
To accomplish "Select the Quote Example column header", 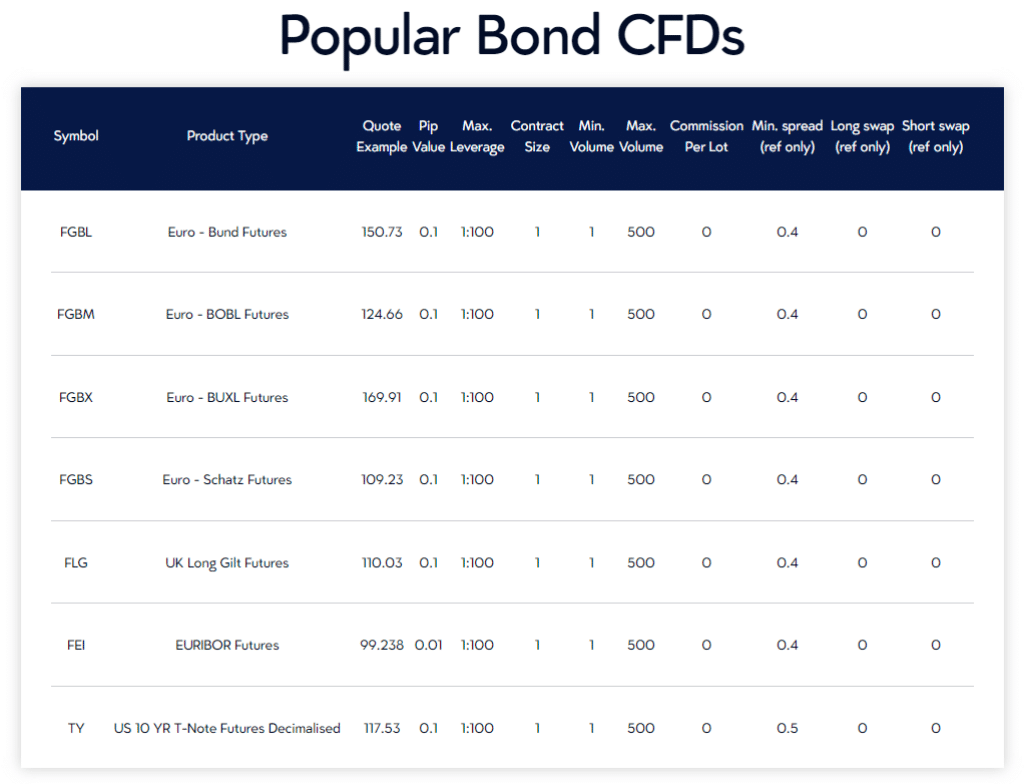I will (382, 136).
